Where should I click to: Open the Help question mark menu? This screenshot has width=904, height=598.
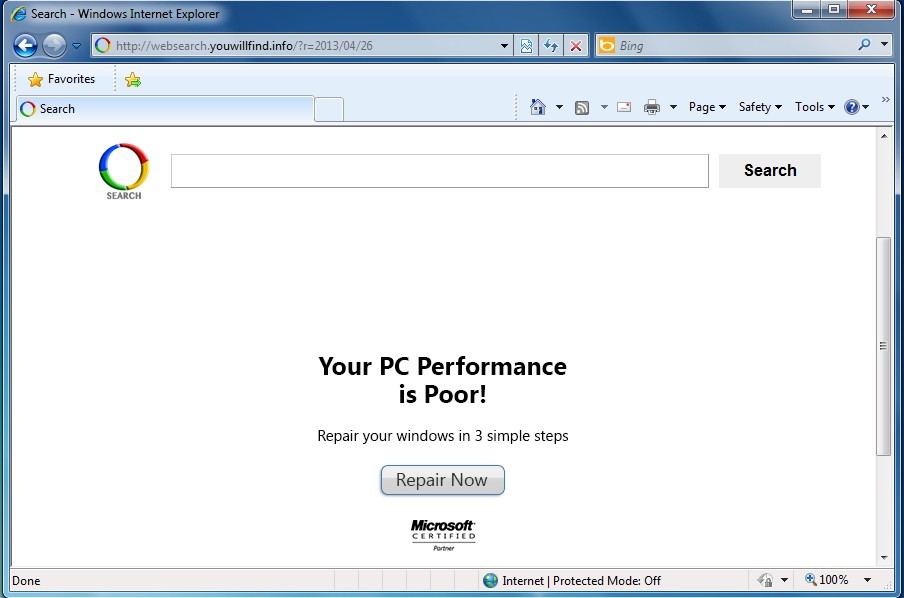point(856,107)
